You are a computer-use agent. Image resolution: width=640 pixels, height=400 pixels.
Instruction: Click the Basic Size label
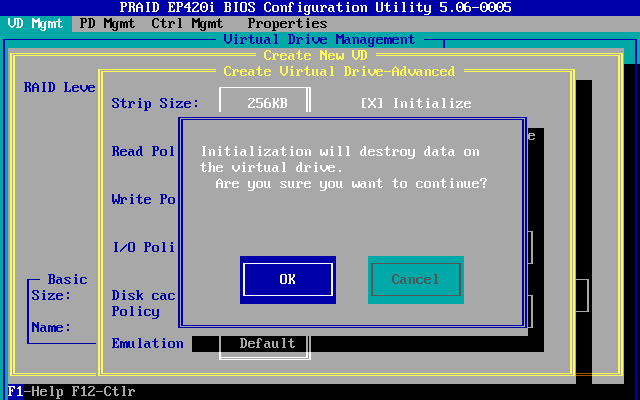(x=51, y=295)
